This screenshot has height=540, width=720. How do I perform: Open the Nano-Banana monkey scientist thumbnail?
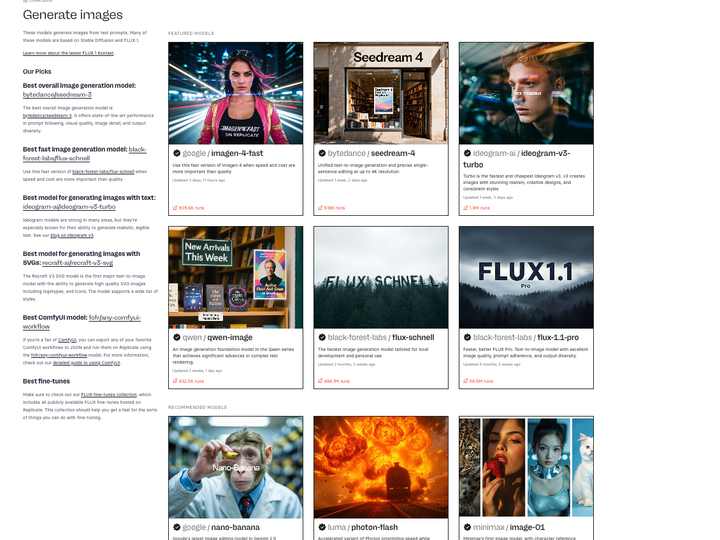pyautogui.click(x=236, y=467)
